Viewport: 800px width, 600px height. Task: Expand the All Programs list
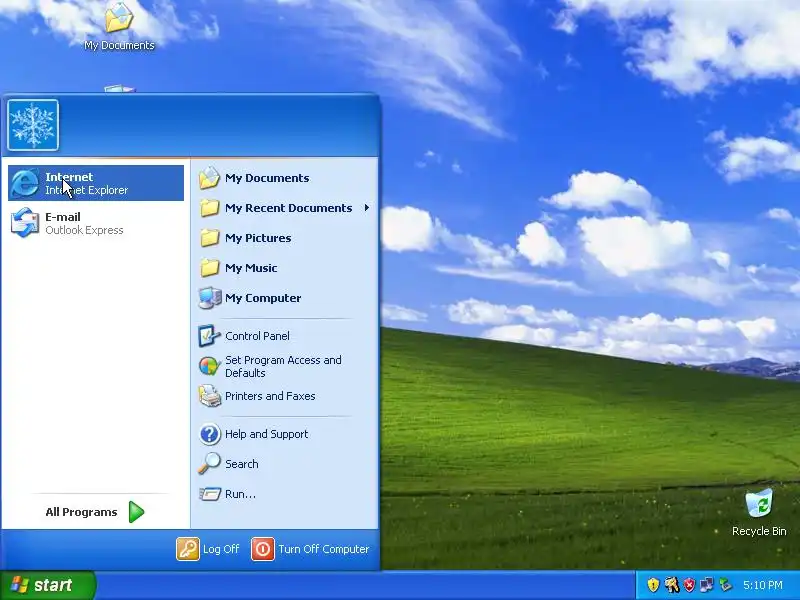[x=95, y=512]
